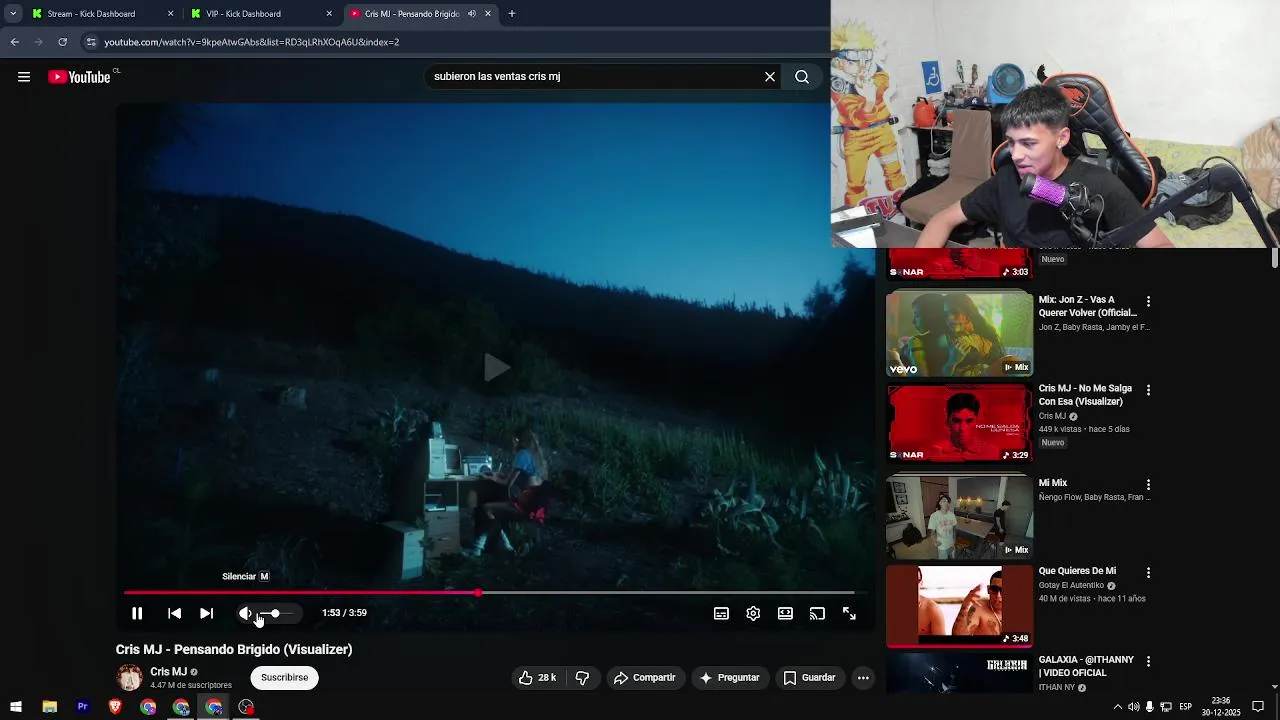Image resolution: width=1280 pixels, height=720 pixels.
Task: Open a new browser tab
Action: (x=511, y=14)
